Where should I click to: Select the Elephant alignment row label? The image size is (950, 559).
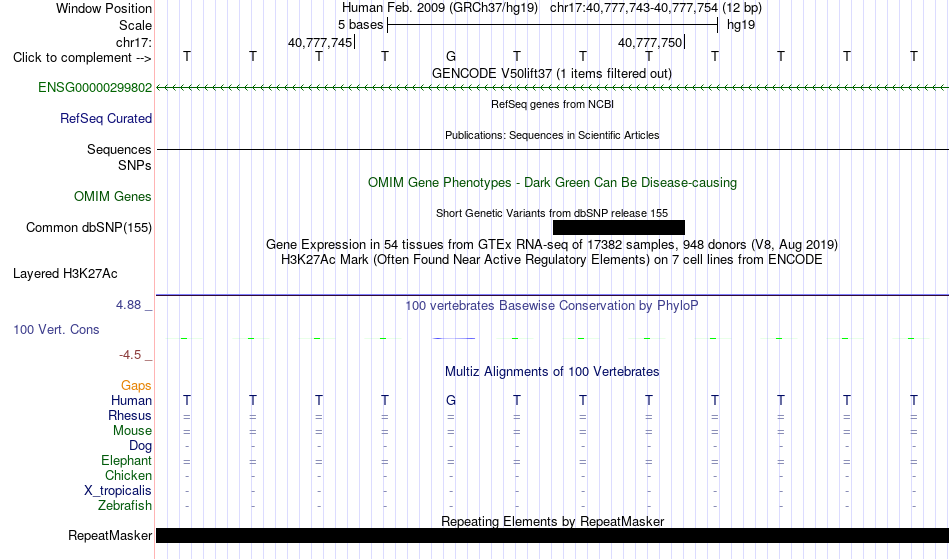tap(127, 460)
